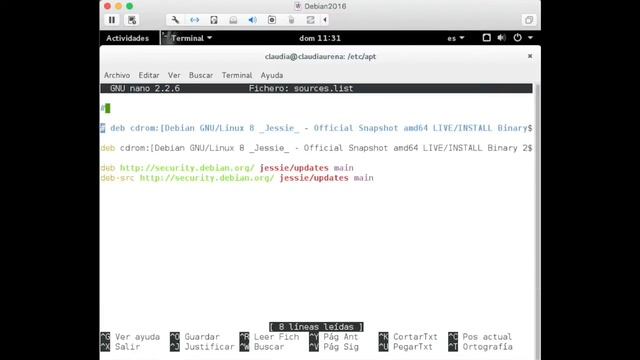Click the '8 líneas leídas' status message
Image resolution: width=640 pixels, height=360 pixels.
point(316,327)
